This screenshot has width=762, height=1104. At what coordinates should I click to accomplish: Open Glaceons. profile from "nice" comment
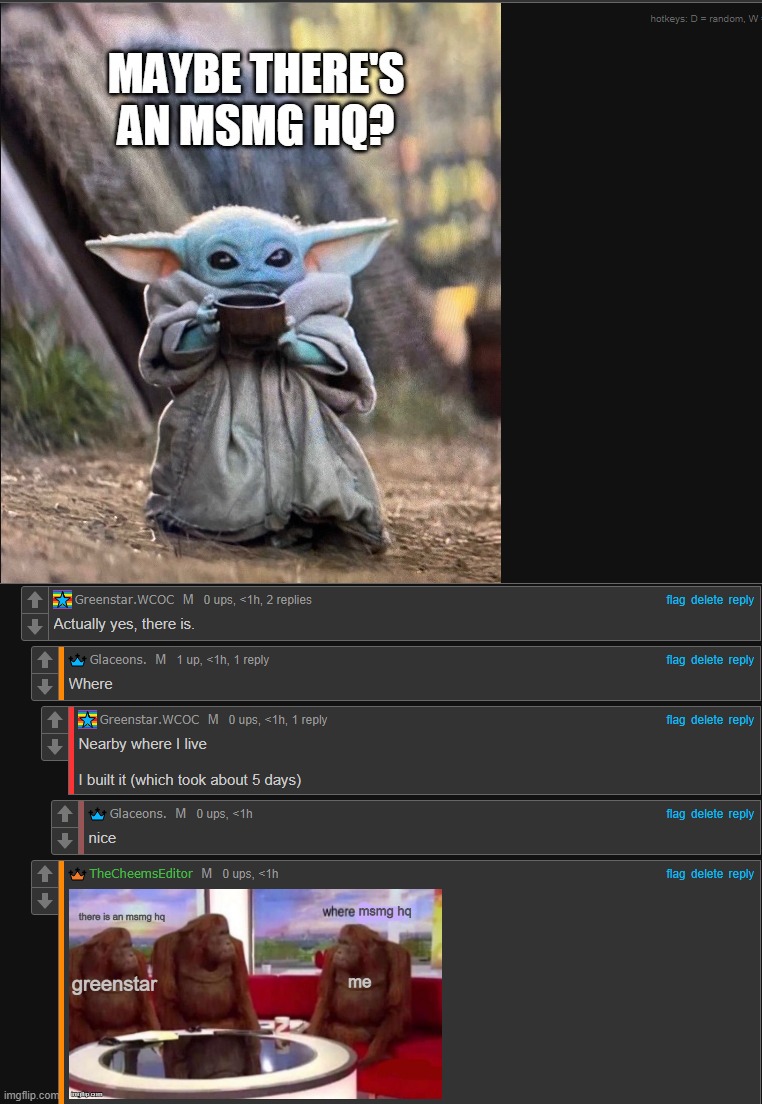[138, 813]
